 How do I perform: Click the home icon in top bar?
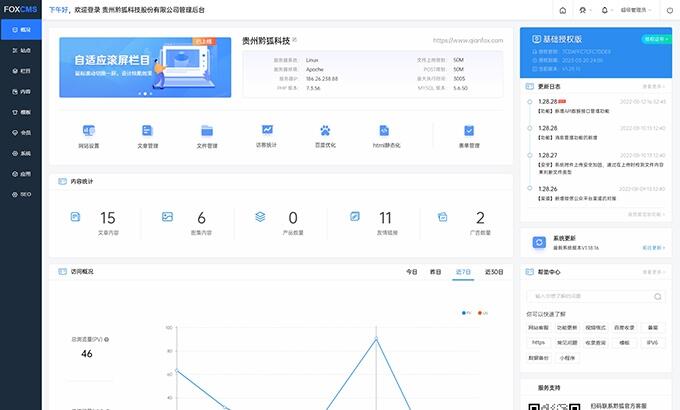click(563, 10)
